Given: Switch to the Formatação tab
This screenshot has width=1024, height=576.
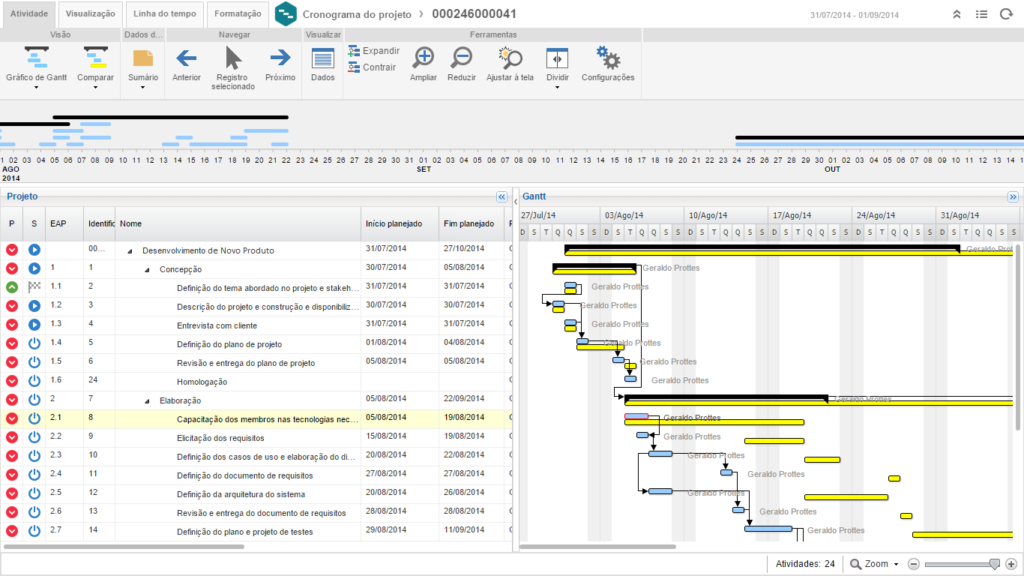Looking at the screenshot, I should pyautogui.click(x=237, y=14).
